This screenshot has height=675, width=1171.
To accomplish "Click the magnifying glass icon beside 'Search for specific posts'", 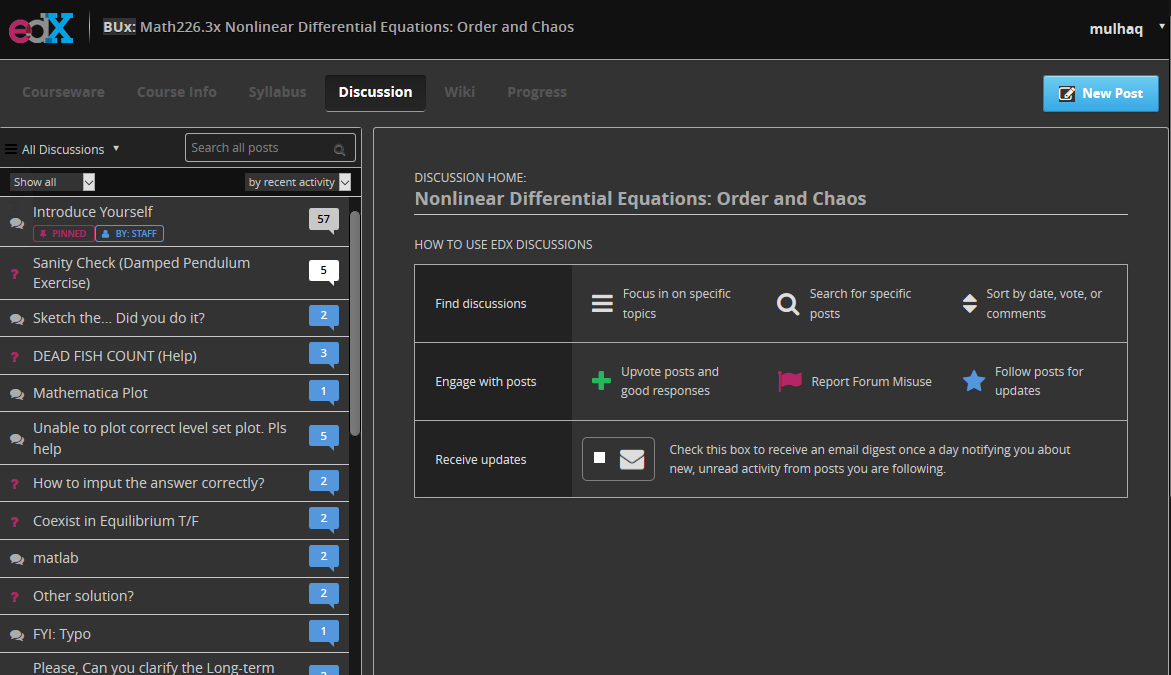I will (x=787, y=303).
